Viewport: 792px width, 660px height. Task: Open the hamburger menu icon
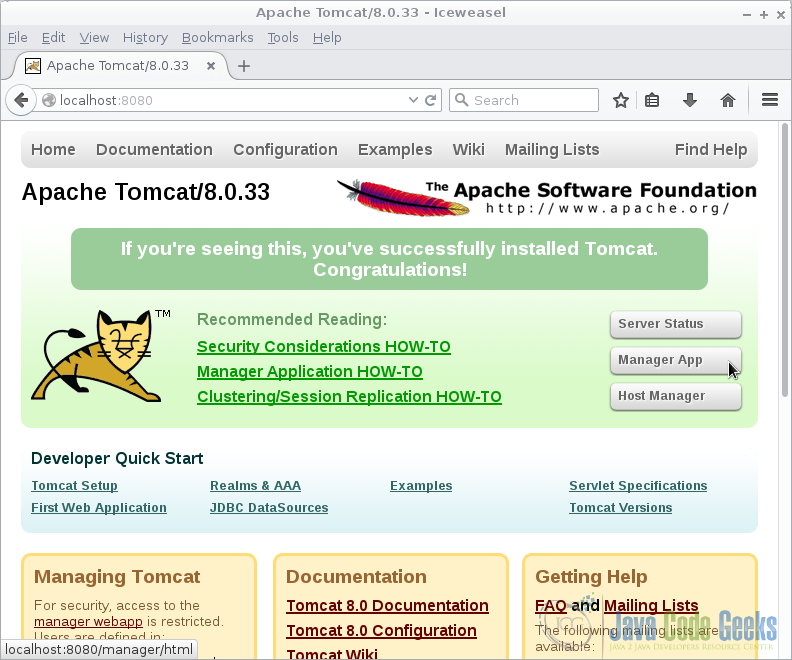point(769,100)
